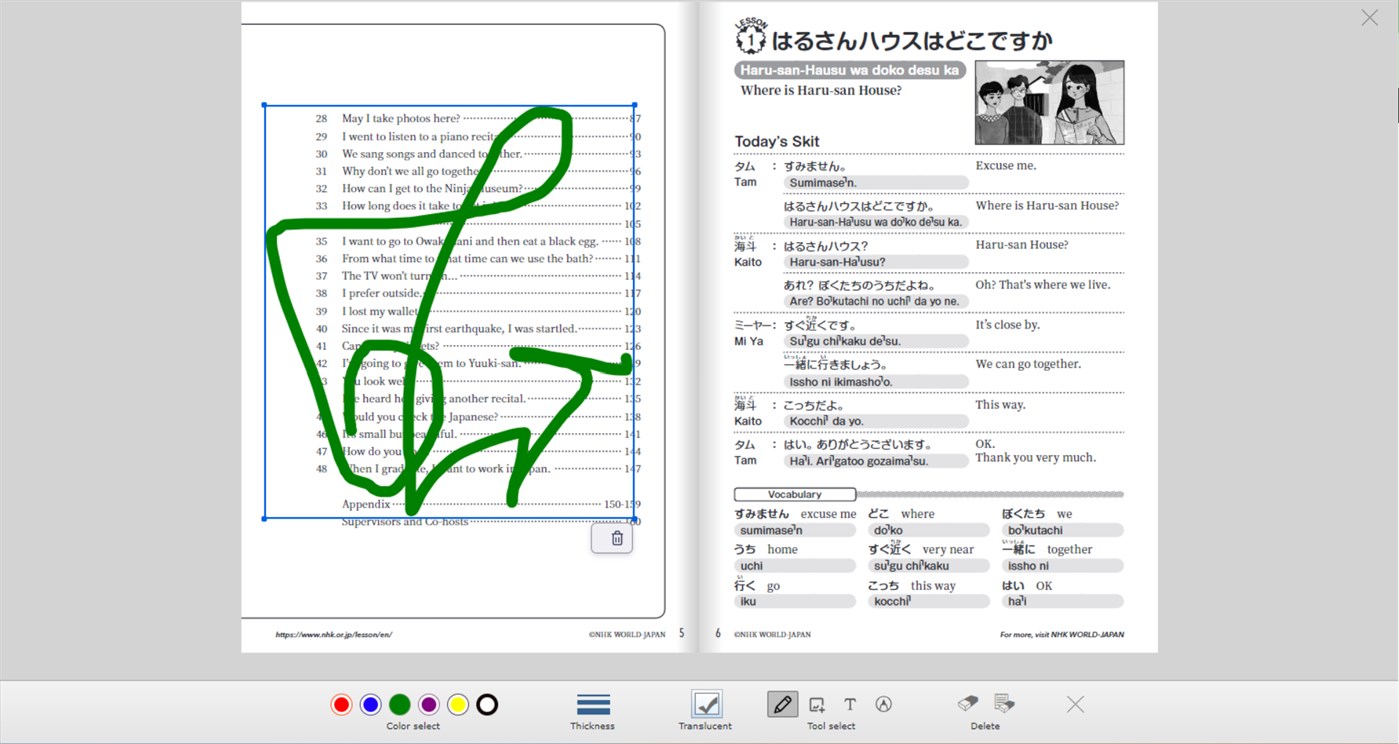Click the Vocabulary header pill
1399x744 pixels.
[794, 493]
